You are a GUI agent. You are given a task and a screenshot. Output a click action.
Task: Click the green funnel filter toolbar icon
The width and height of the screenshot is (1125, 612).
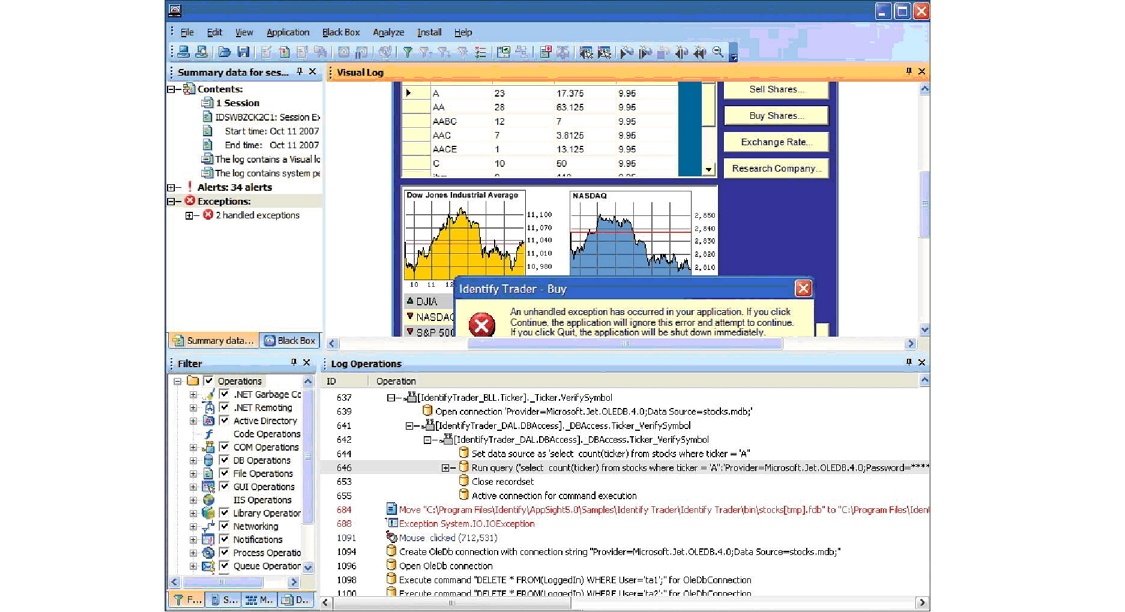pos(408,52)
